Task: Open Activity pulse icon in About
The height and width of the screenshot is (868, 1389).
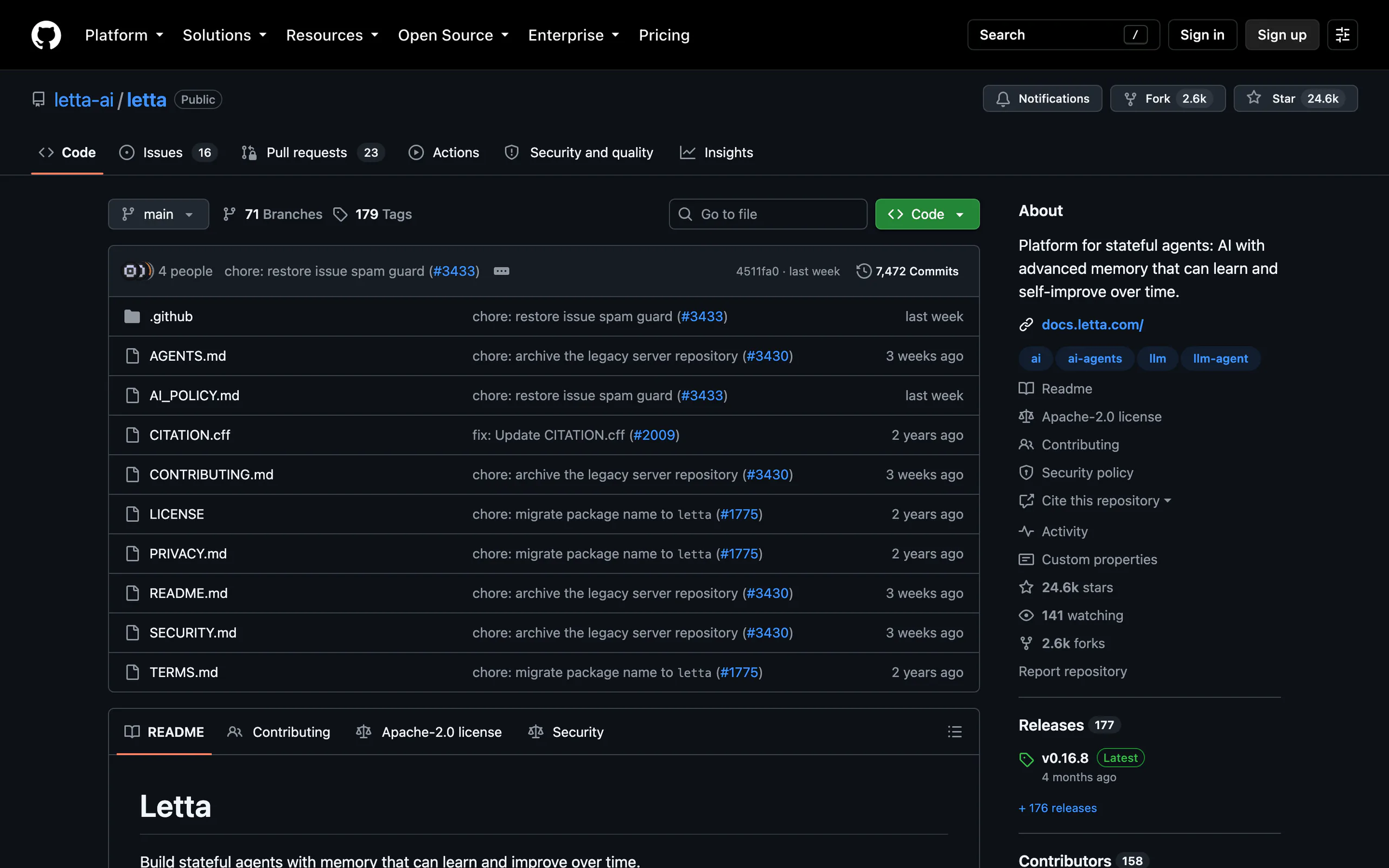Action: 1025,532
